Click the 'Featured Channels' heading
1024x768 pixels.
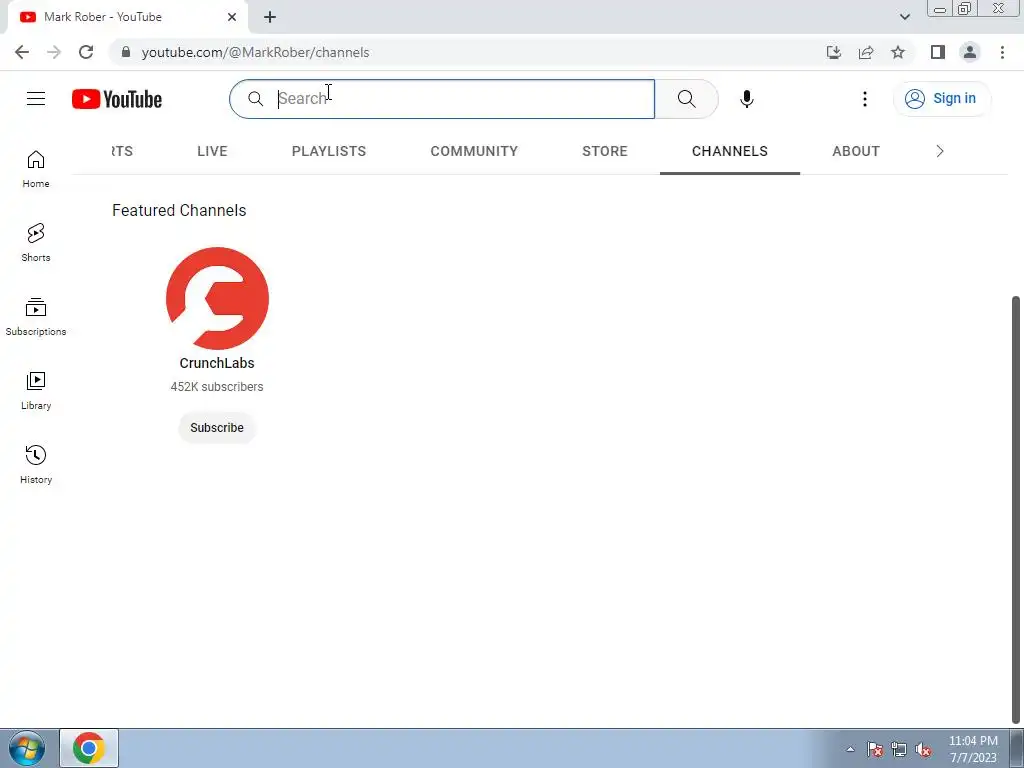tap(179, 210)
